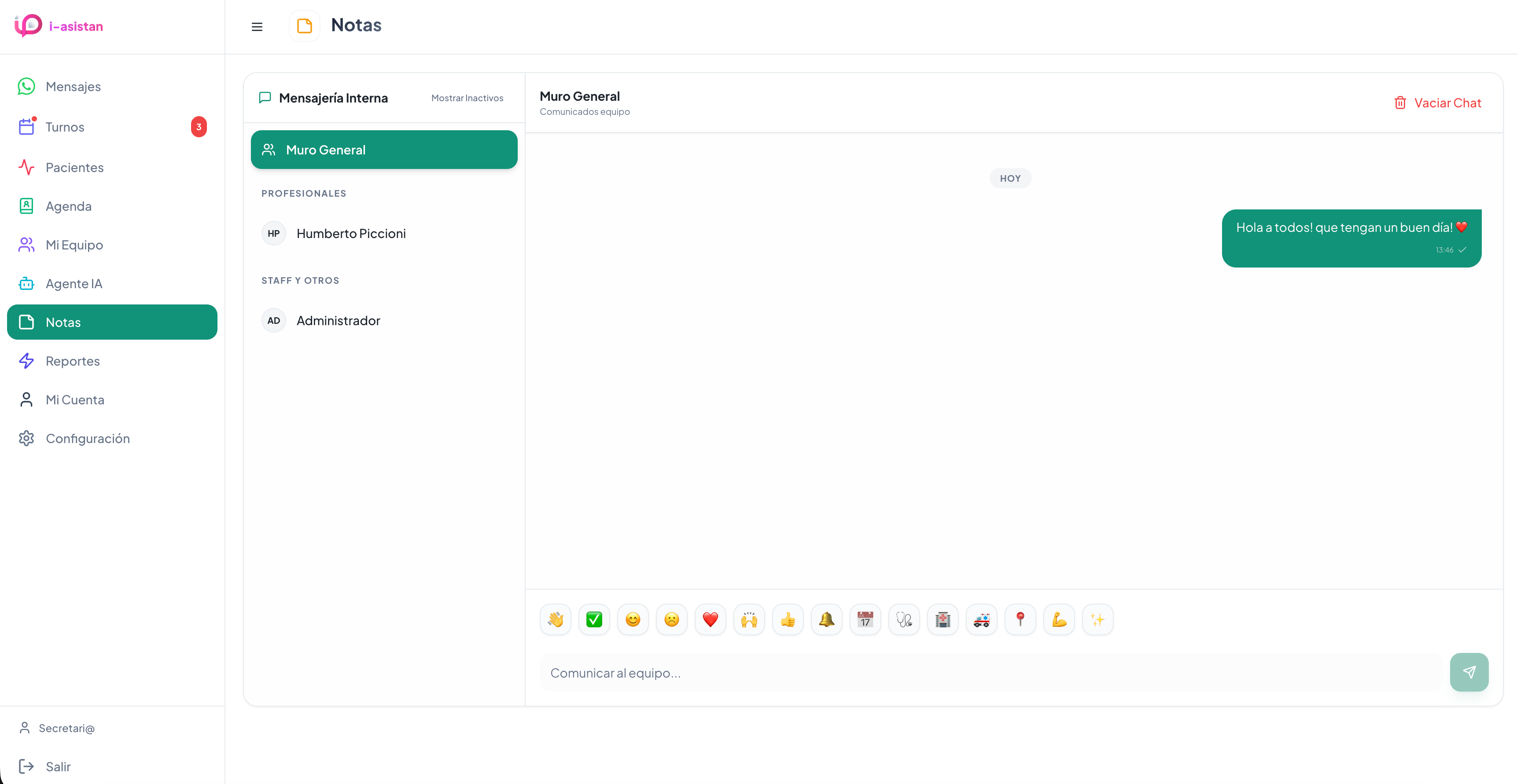Open Configuración settings

coord(112,439)
